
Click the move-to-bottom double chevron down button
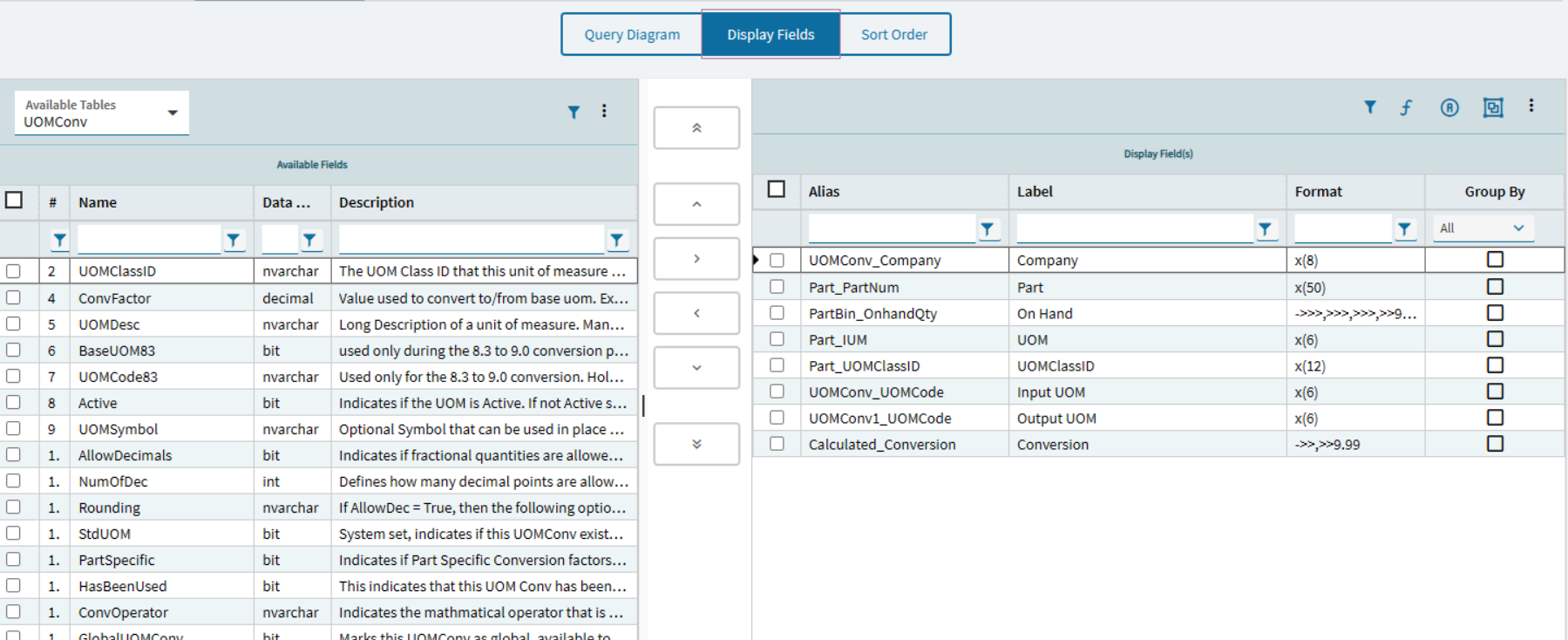click(696, 444)
